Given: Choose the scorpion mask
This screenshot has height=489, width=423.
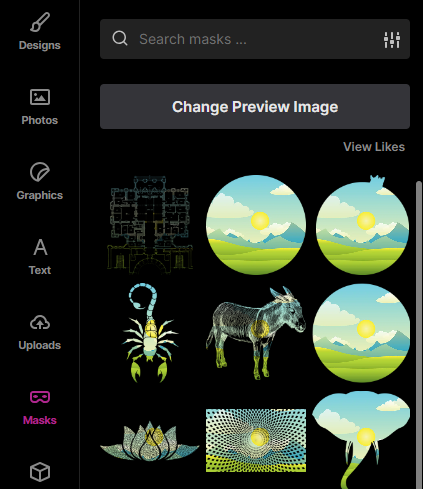Looking at the screenshot, I should click(150, 333).
